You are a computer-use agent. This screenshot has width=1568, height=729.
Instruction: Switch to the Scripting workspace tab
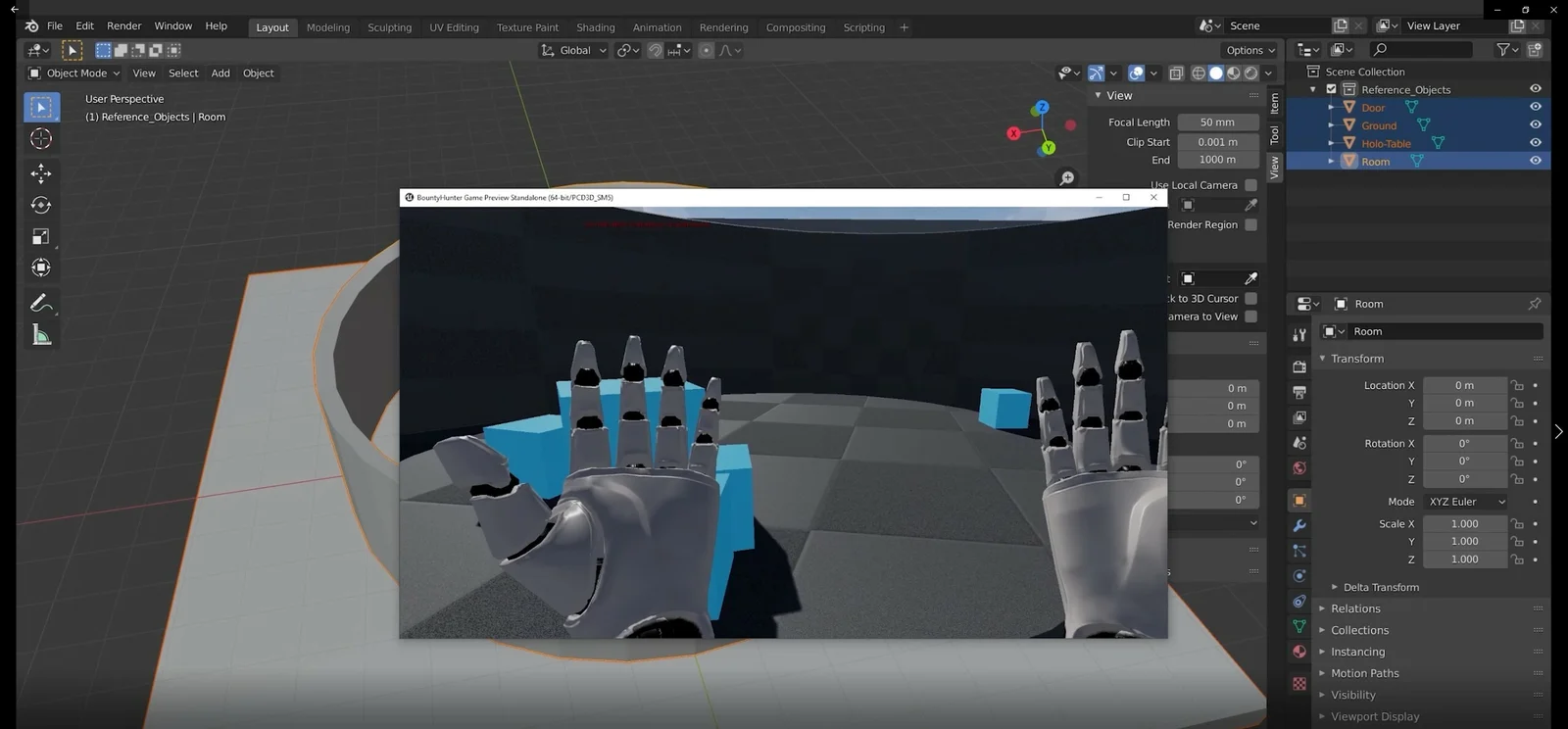863,27
